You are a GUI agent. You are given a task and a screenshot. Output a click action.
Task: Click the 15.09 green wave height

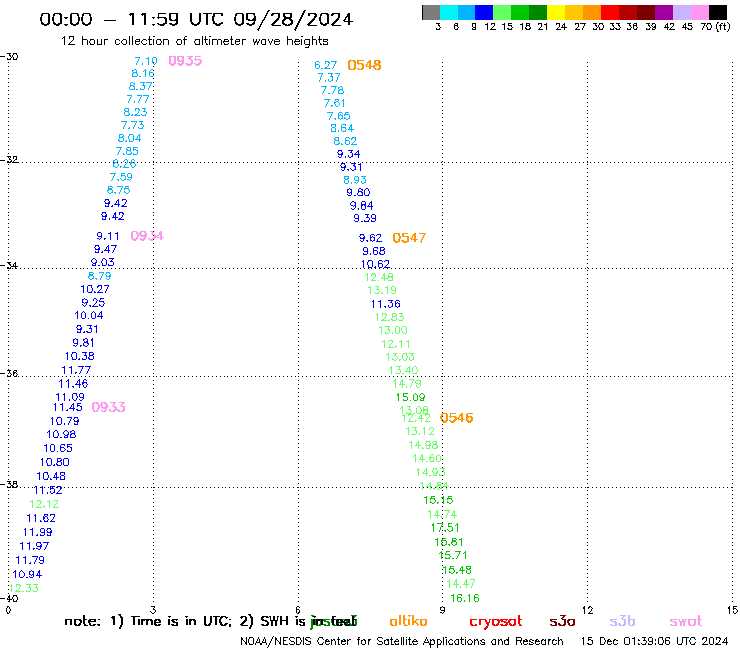pyautogui.click(x=410, y=397)
